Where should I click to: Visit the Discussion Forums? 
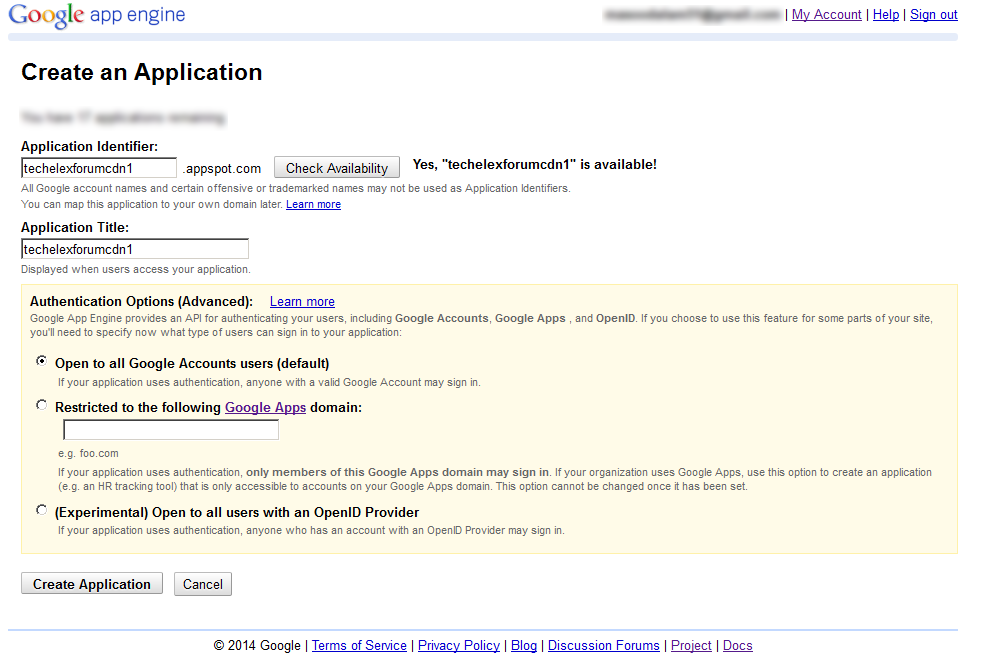click(x=603, y=645)
